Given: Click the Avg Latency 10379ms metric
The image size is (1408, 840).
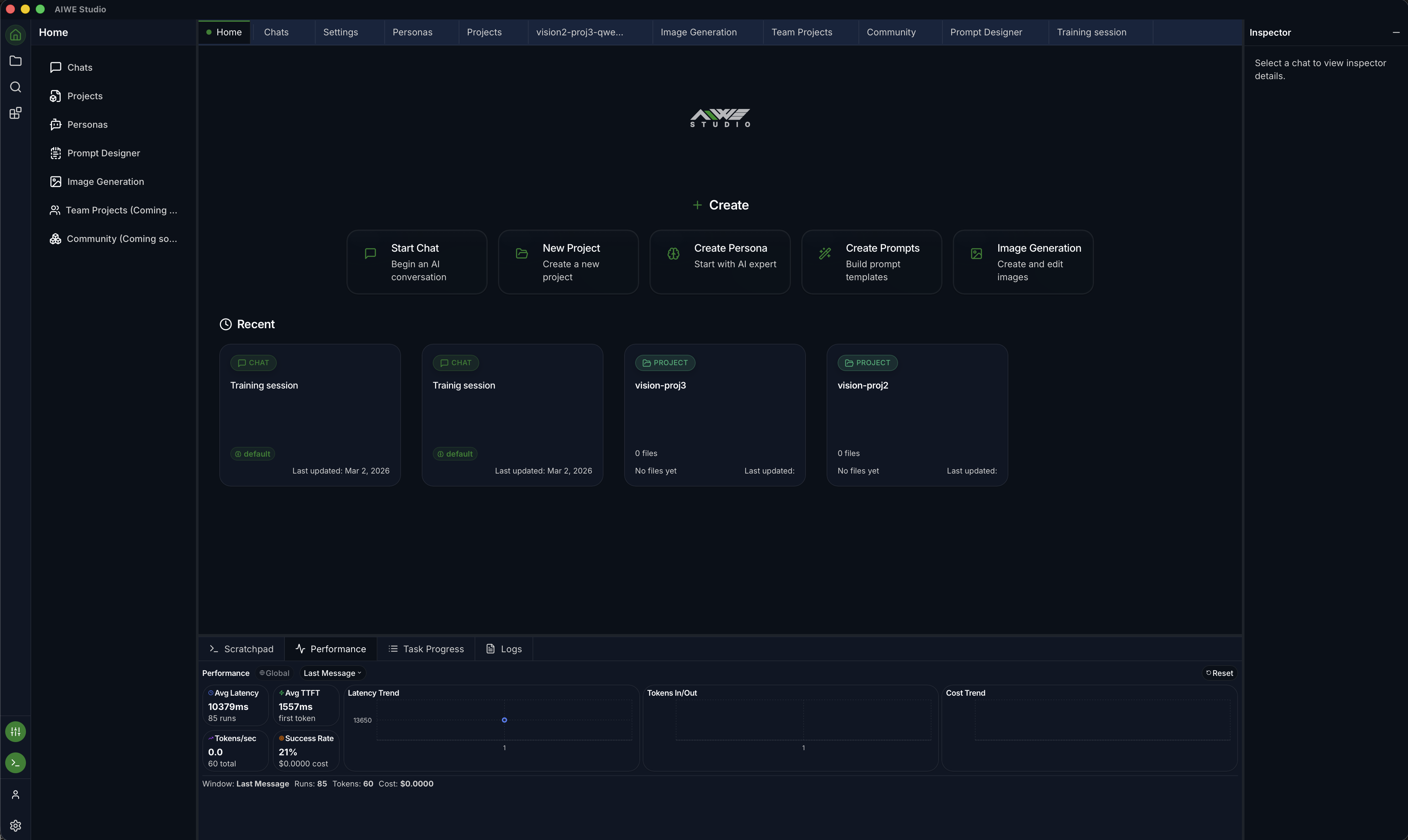Looking at the screenshot, I should 235,706.
